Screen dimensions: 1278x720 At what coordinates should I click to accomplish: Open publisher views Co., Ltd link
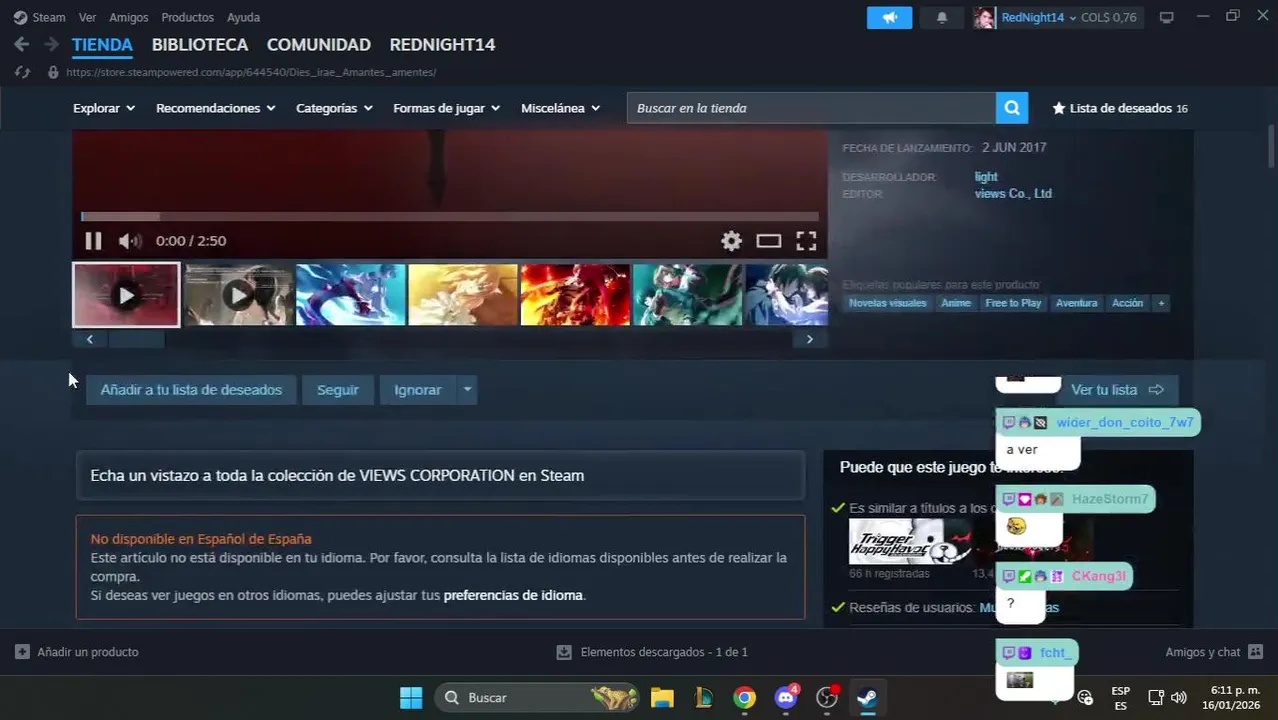coord(1013,194)
